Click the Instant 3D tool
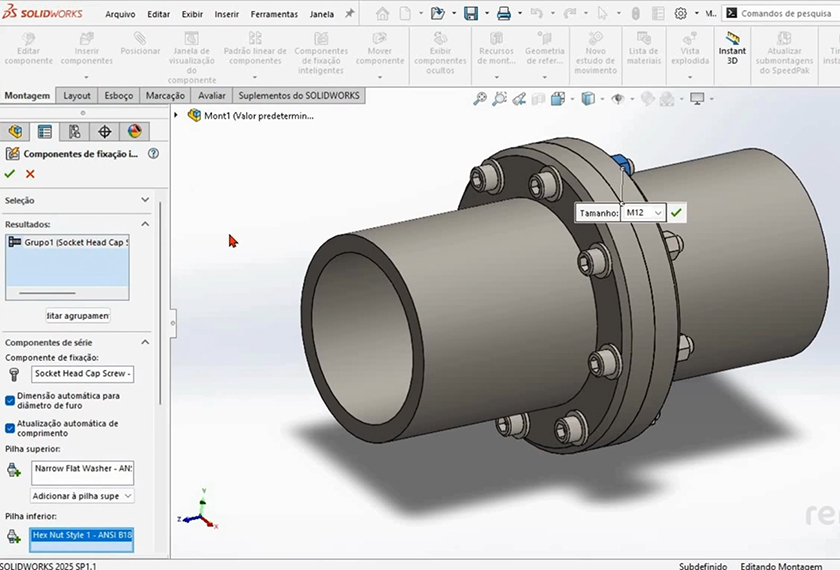Image resolution: width=840 pixels, height=570 pixels. coord(732,44)
